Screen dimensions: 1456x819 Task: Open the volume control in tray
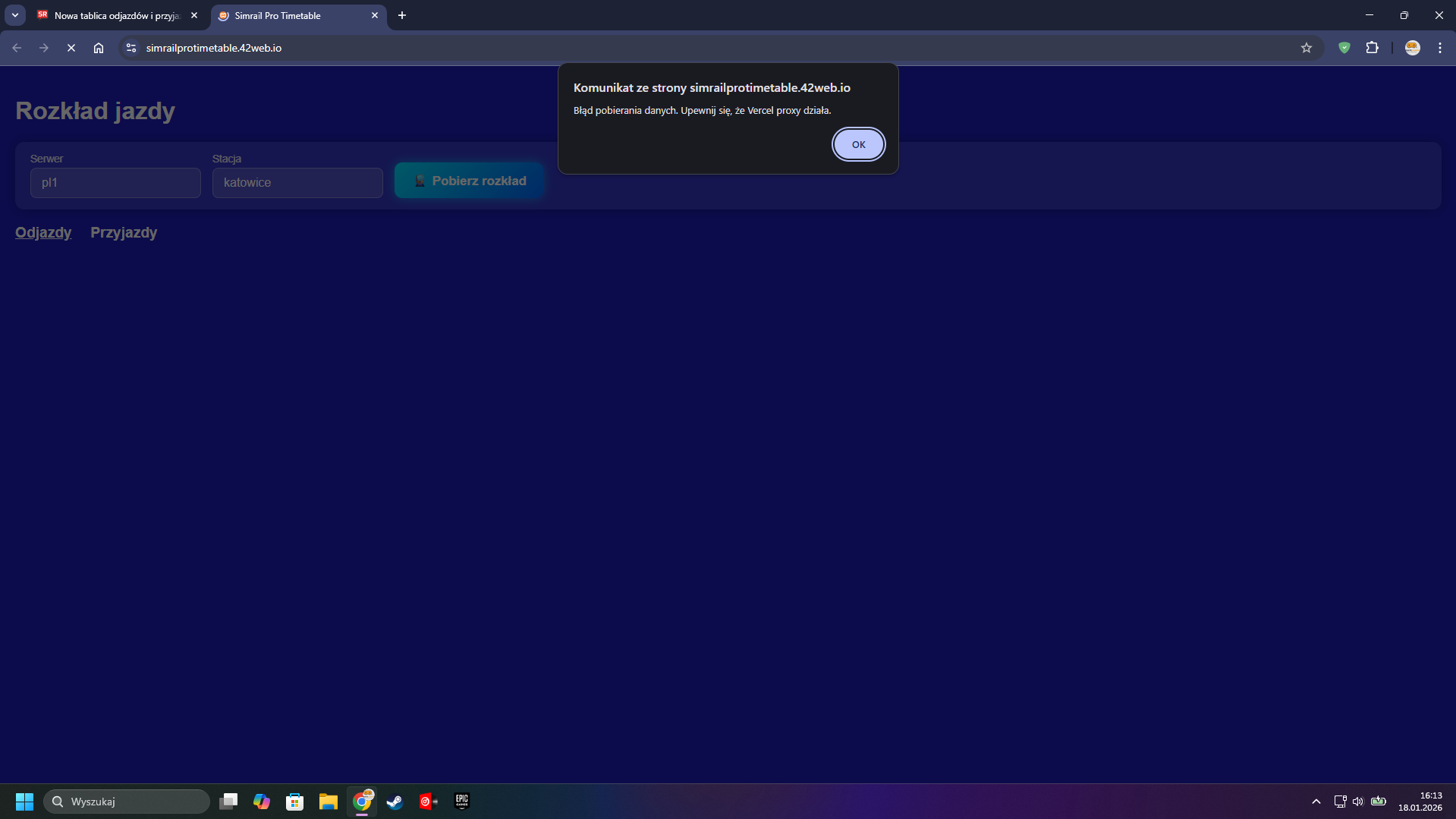(1358, 802)
